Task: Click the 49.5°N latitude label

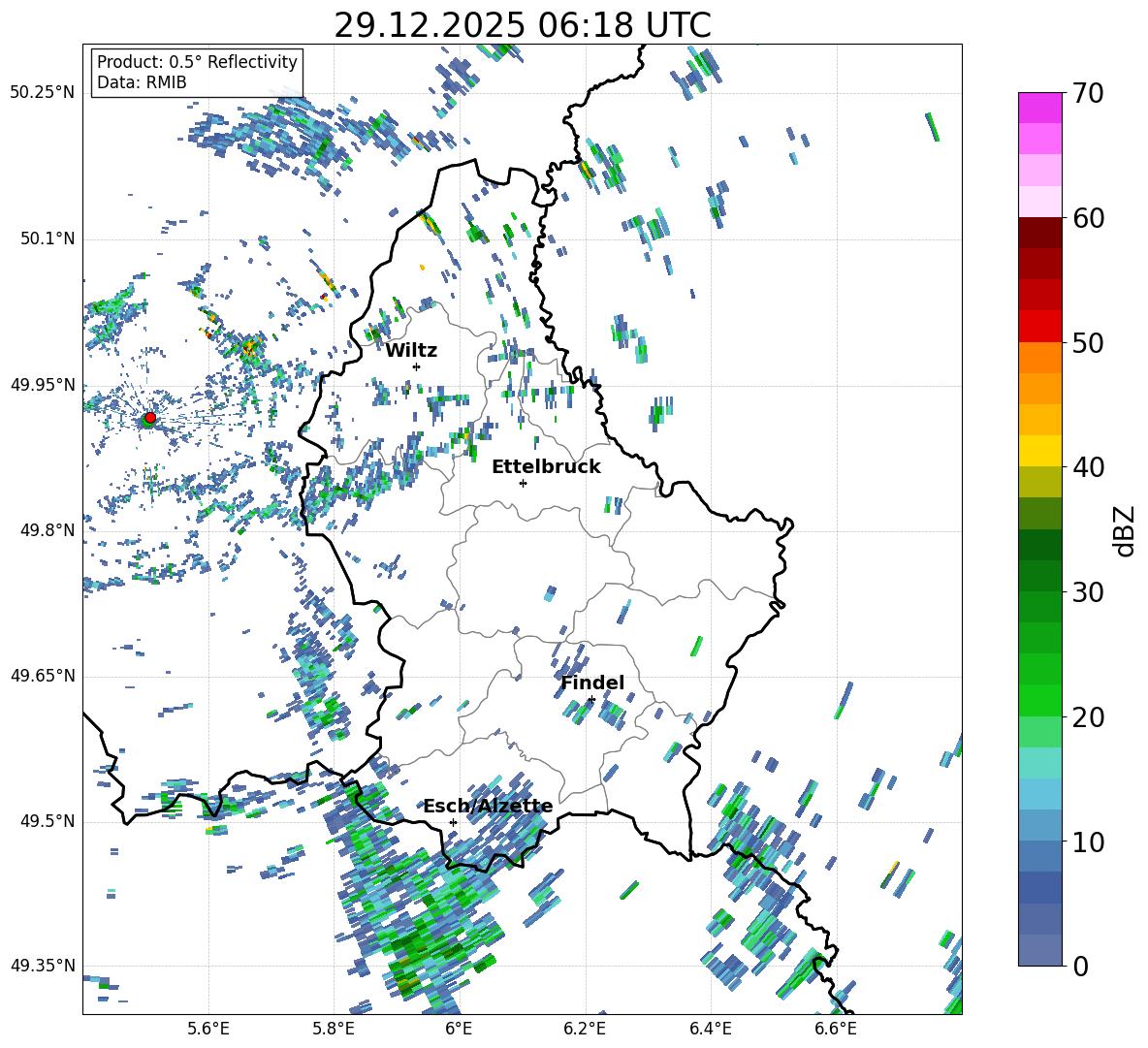Action: (47, 821)
